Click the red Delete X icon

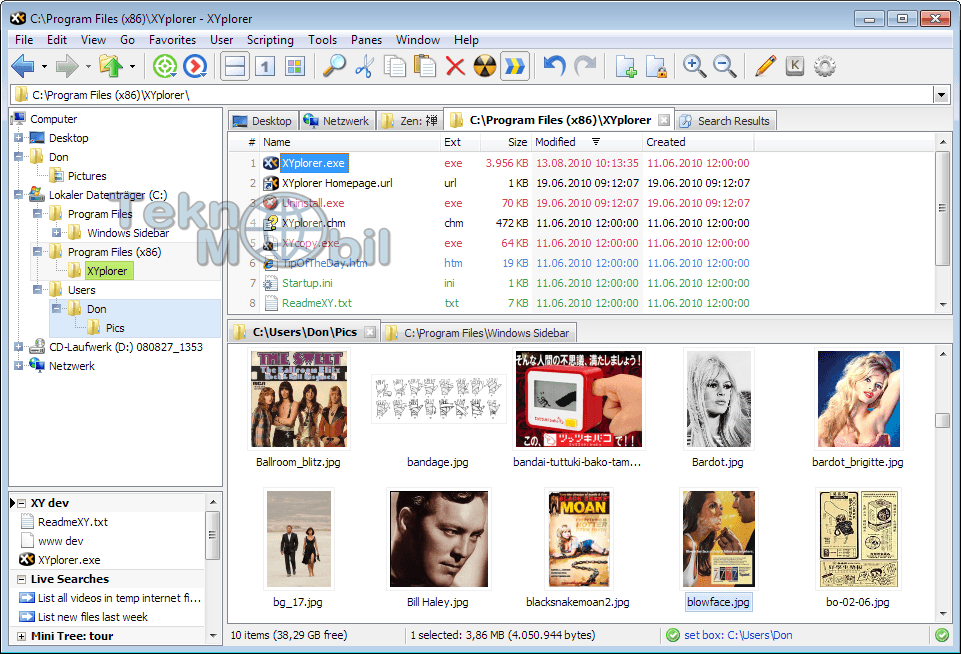pos(455,66)
